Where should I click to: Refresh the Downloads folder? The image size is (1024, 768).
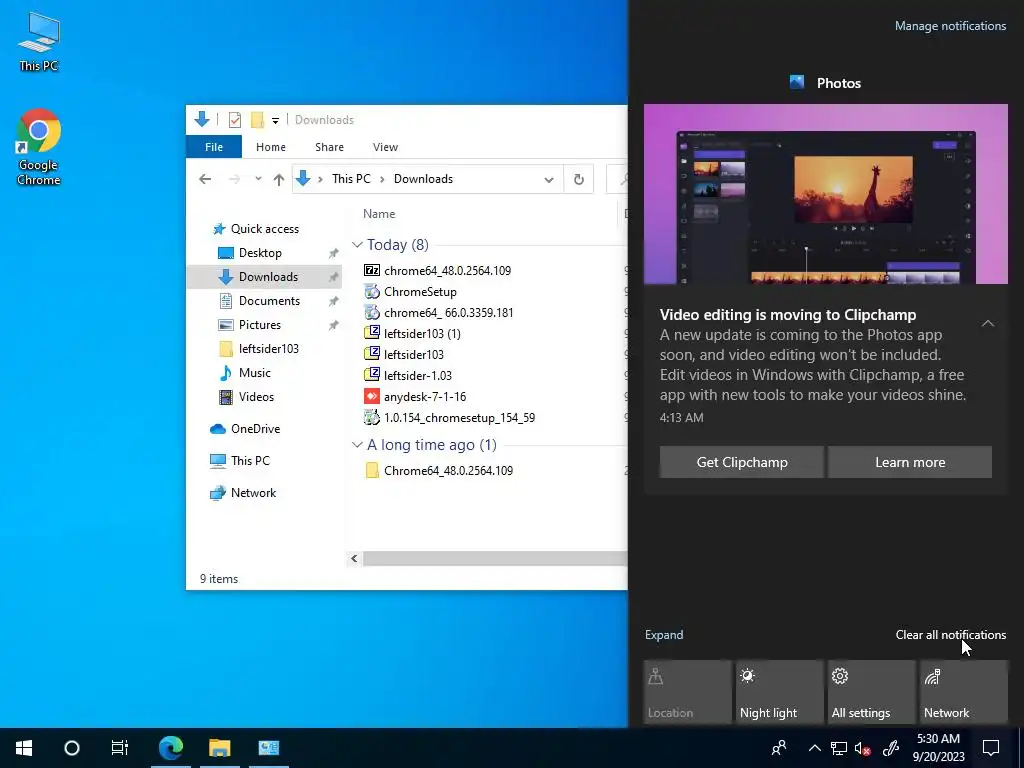(579, 180)
